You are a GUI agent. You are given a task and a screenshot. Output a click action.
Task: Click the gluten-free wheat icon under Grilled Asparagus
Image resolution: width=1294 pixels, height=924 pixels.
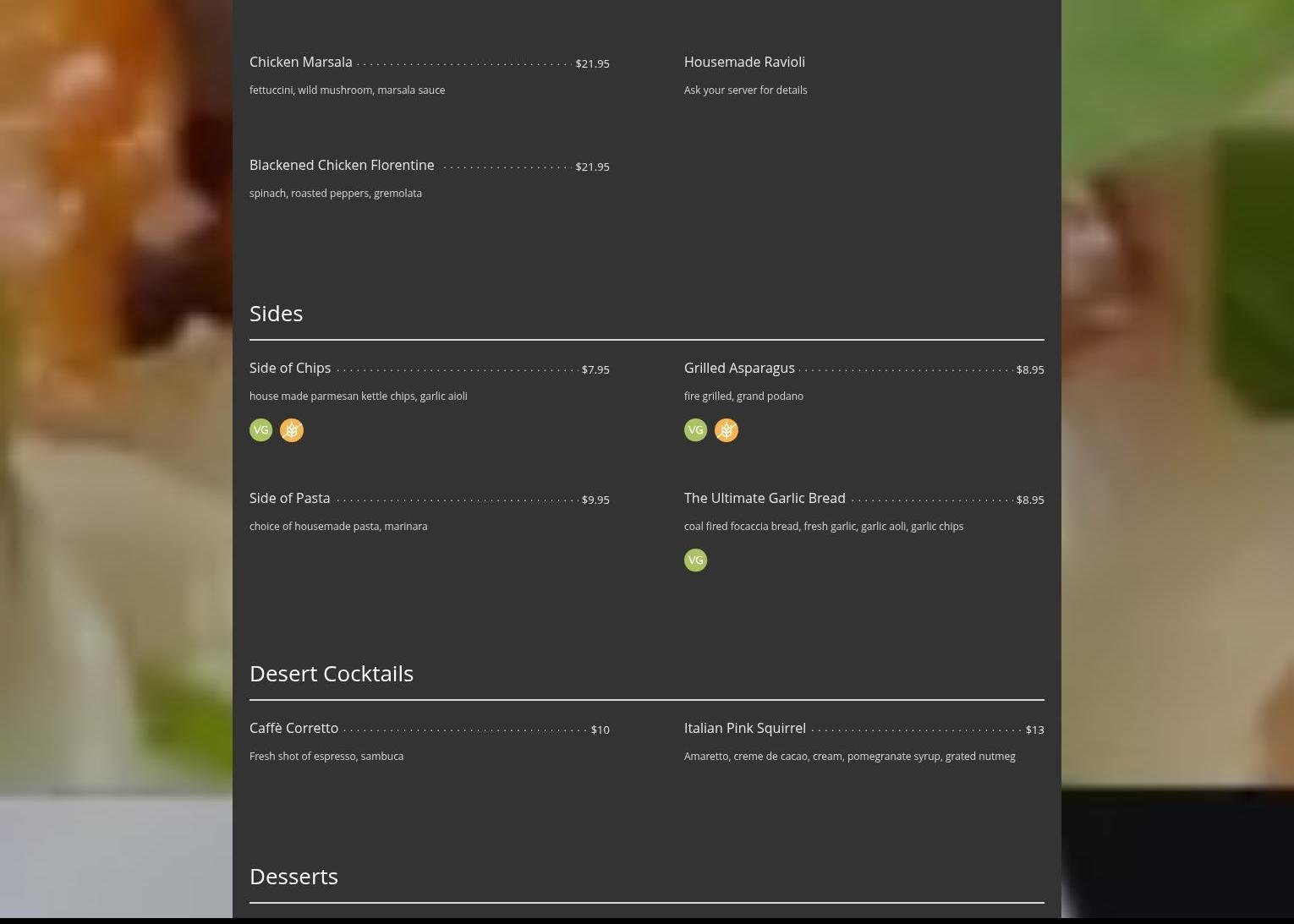click(727, 430)
